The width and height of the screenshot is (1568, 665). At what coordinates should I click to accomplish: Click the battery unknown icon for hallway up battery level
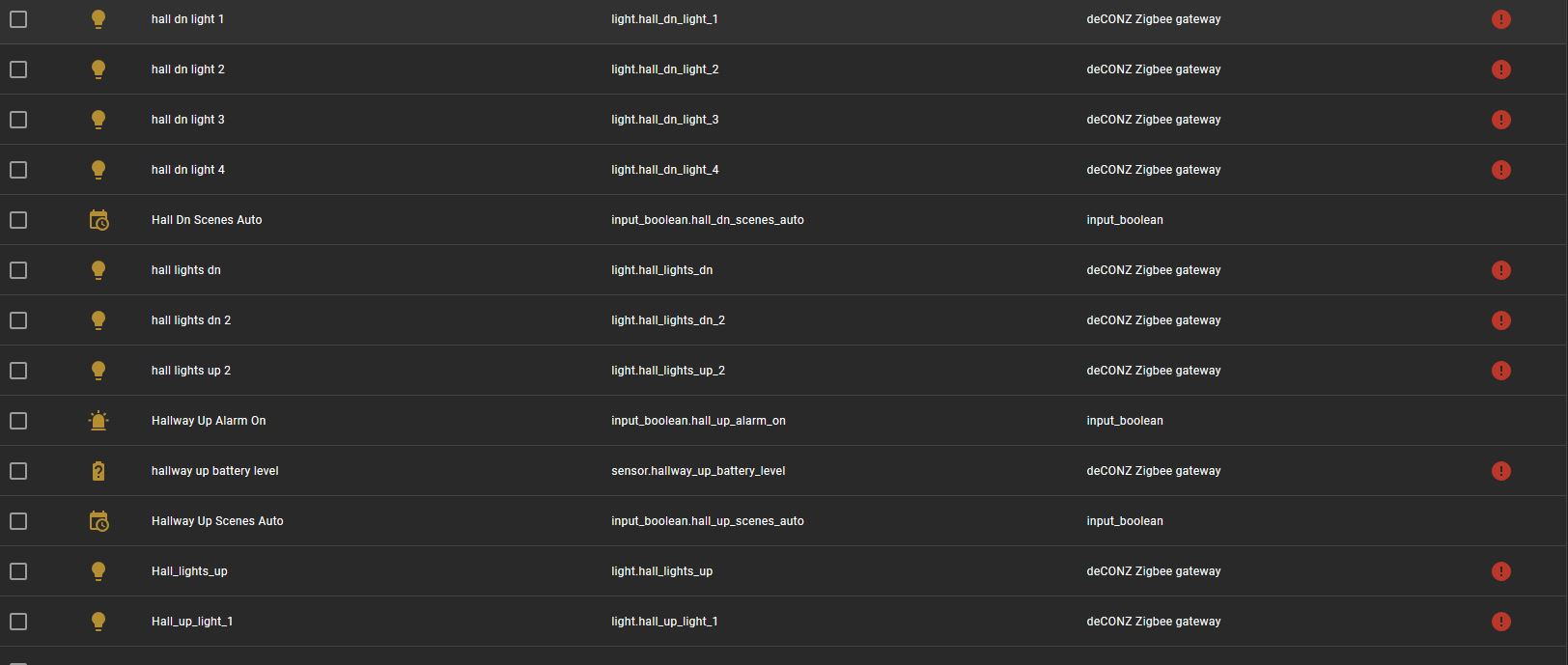point(98,471)
